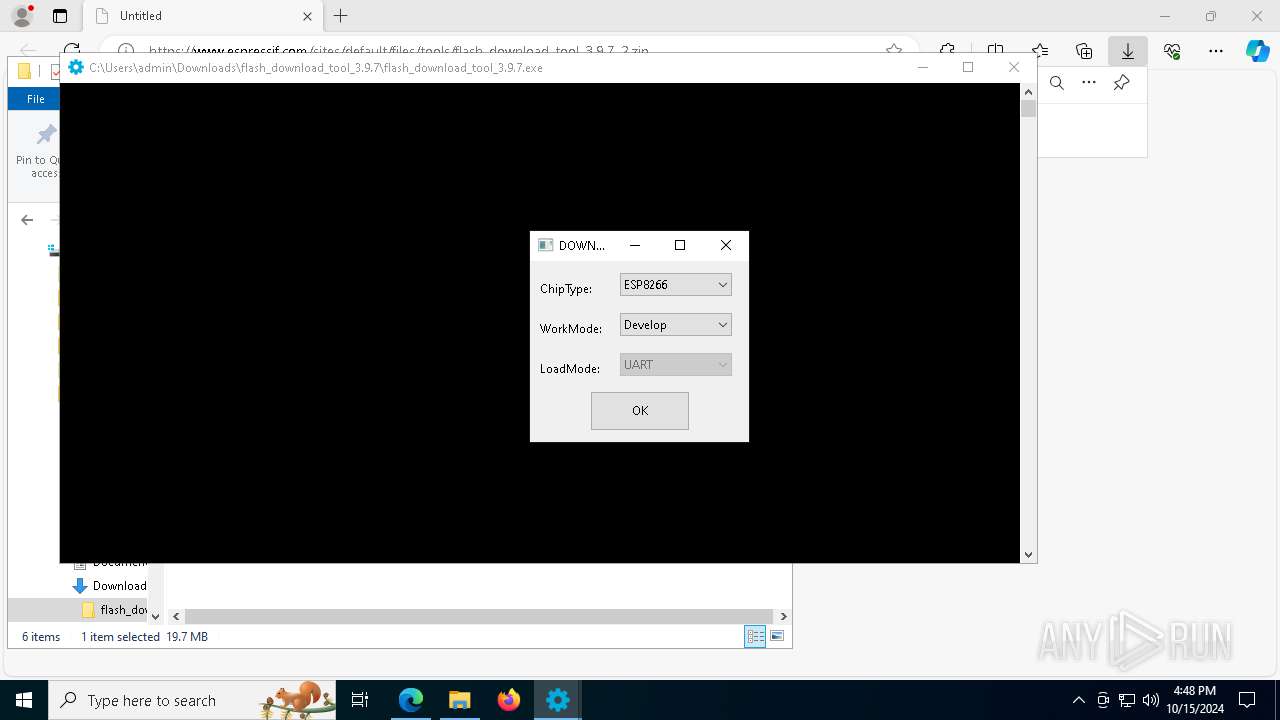Viewport: 1280px width, 720px height.
Task: Open the File tab in File Explorer
Action: tap(35, 99)
